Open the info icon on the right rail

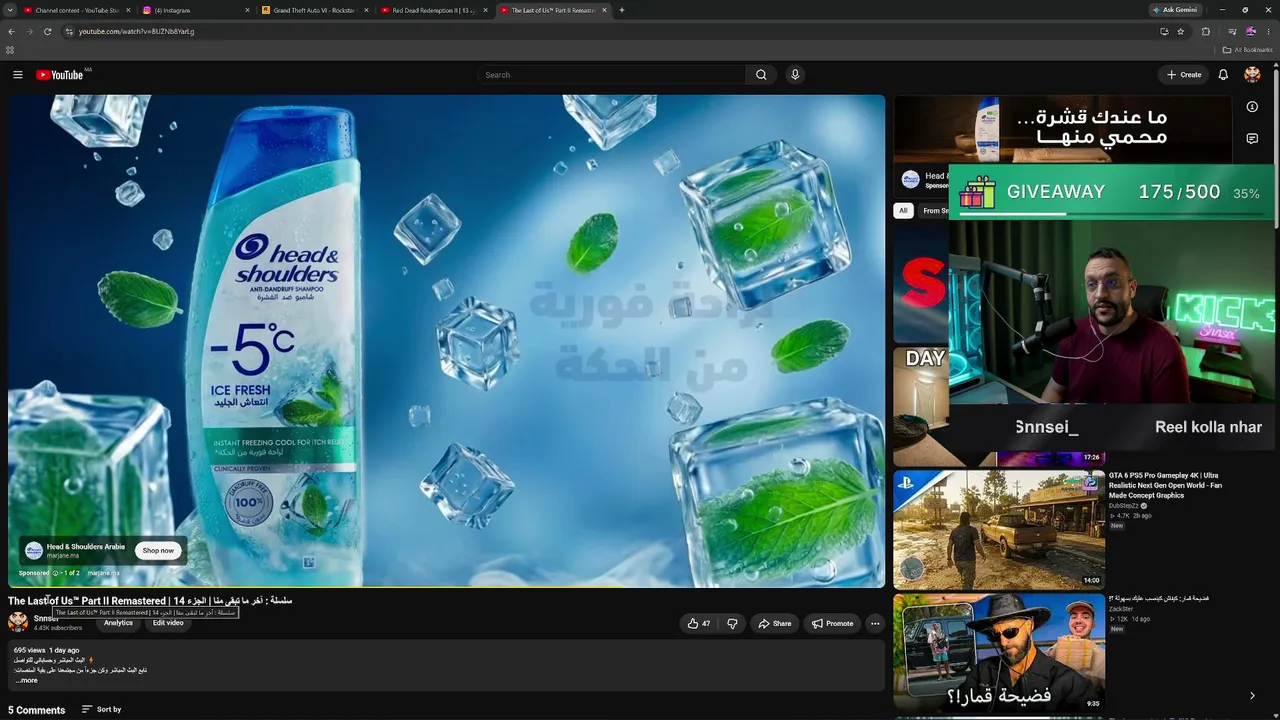point(1252,107)
